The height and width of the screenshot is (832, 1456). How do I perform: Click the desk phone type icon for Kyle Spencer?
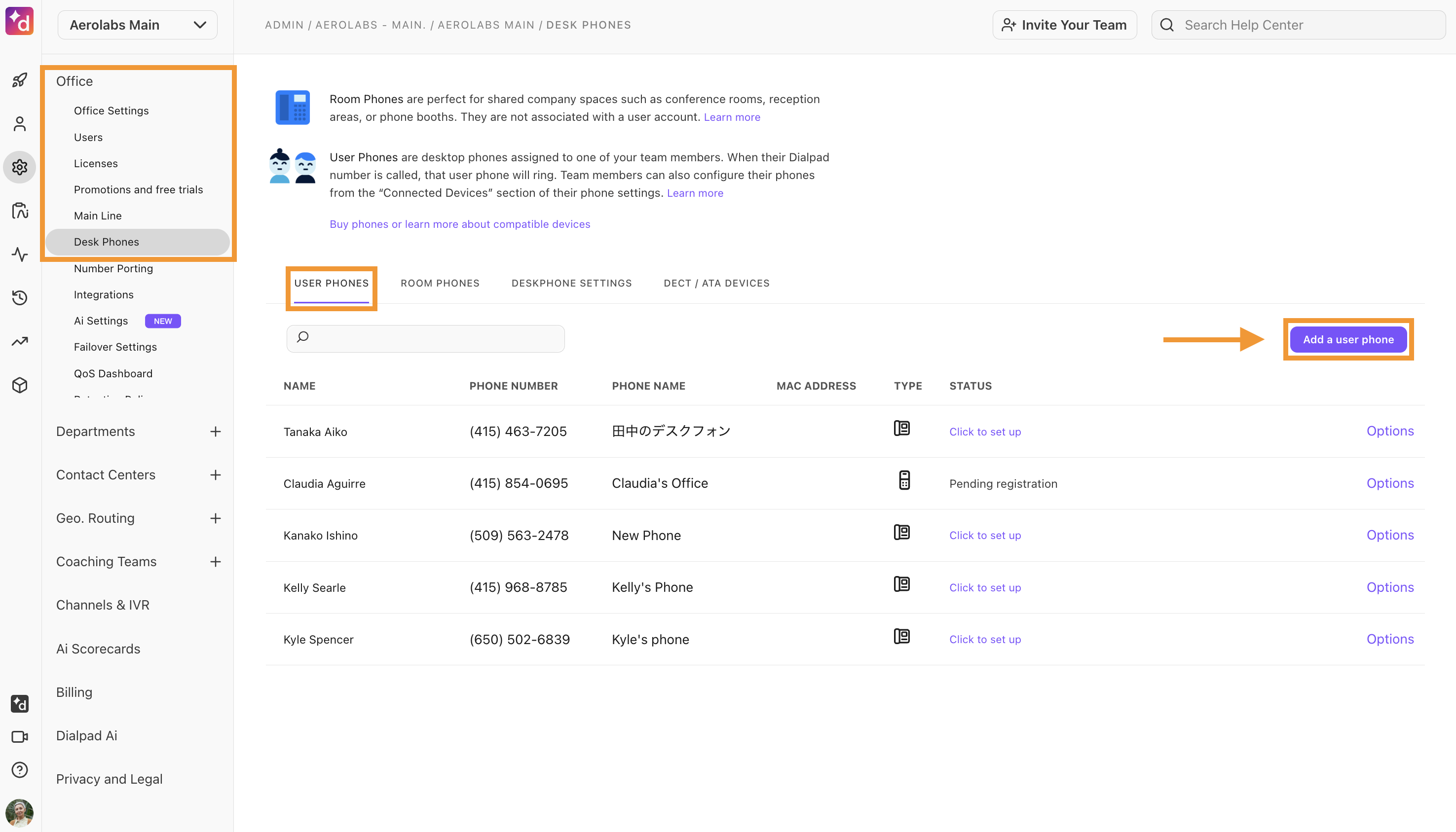(x=901, y=636)
